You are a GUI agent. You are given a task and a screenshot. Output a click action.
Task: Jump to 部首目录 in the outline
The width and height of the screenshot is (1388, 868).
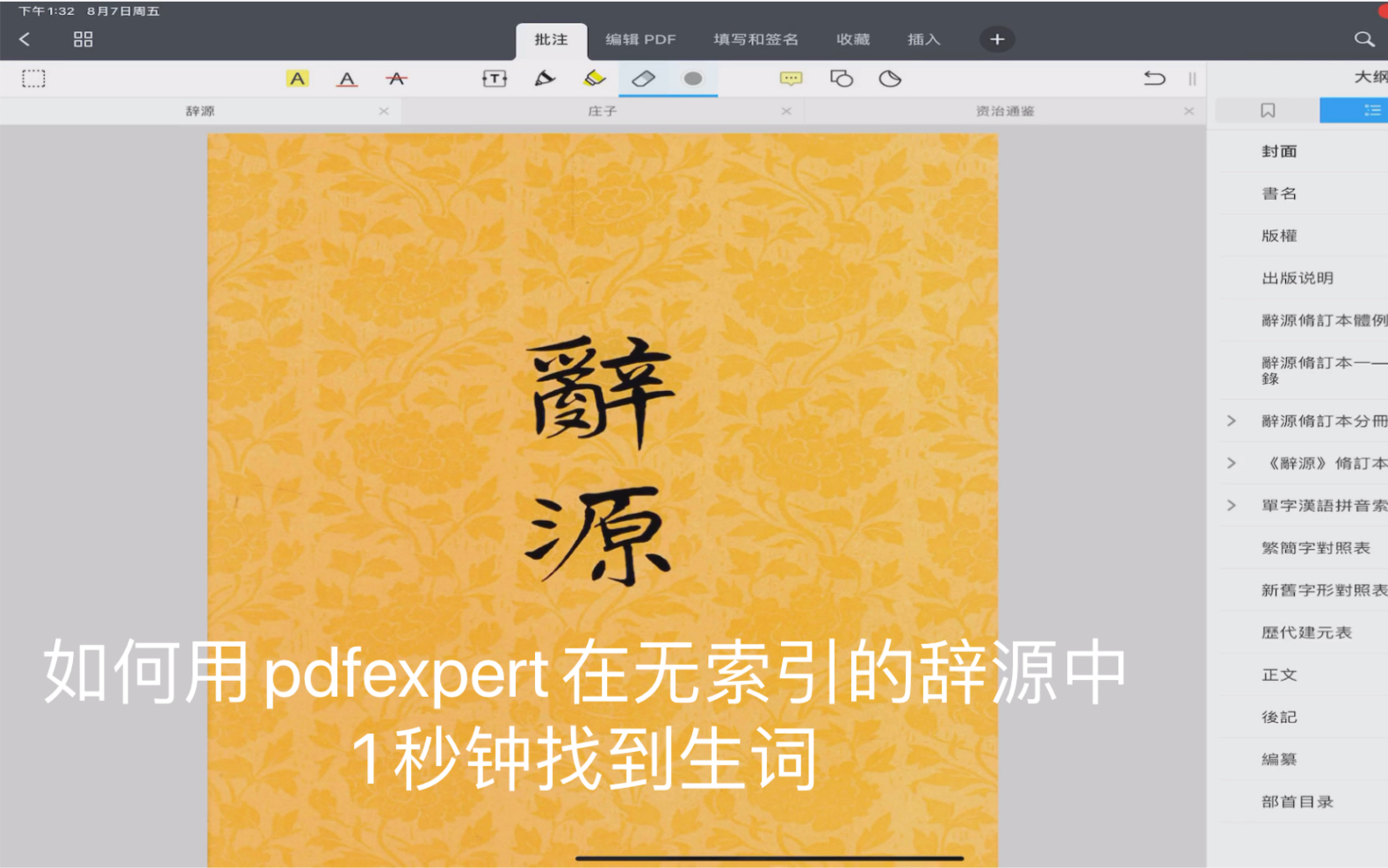[1298, 800]
